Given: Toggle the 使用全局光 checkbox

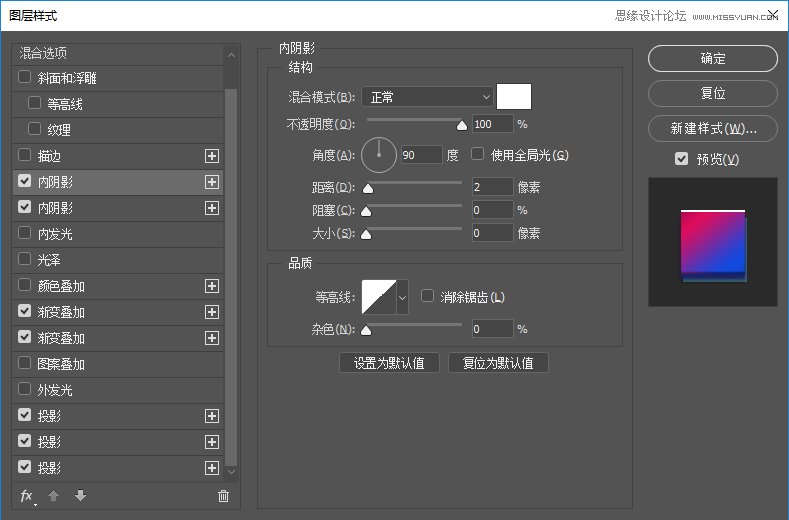Looking at the screenshot, I should (478, 154).
